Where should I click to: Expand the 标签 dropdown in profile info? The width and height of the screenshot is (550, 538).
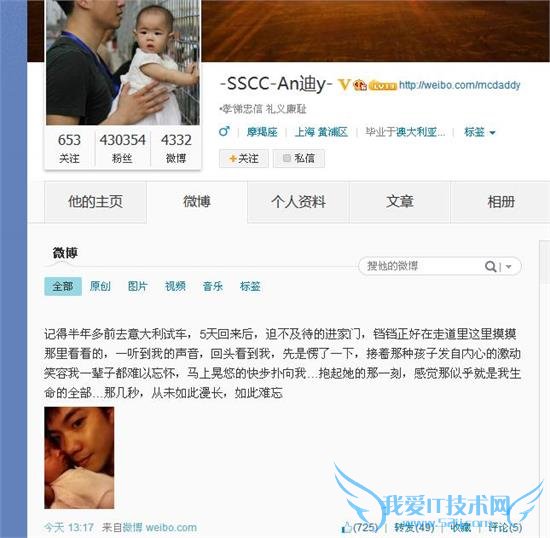click(479, 132)
